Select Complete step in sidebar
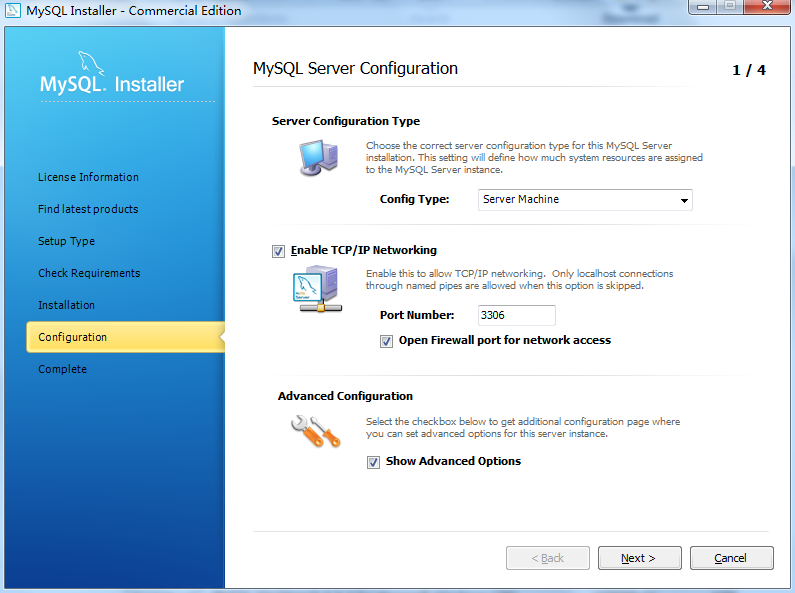 coord(62,369)
